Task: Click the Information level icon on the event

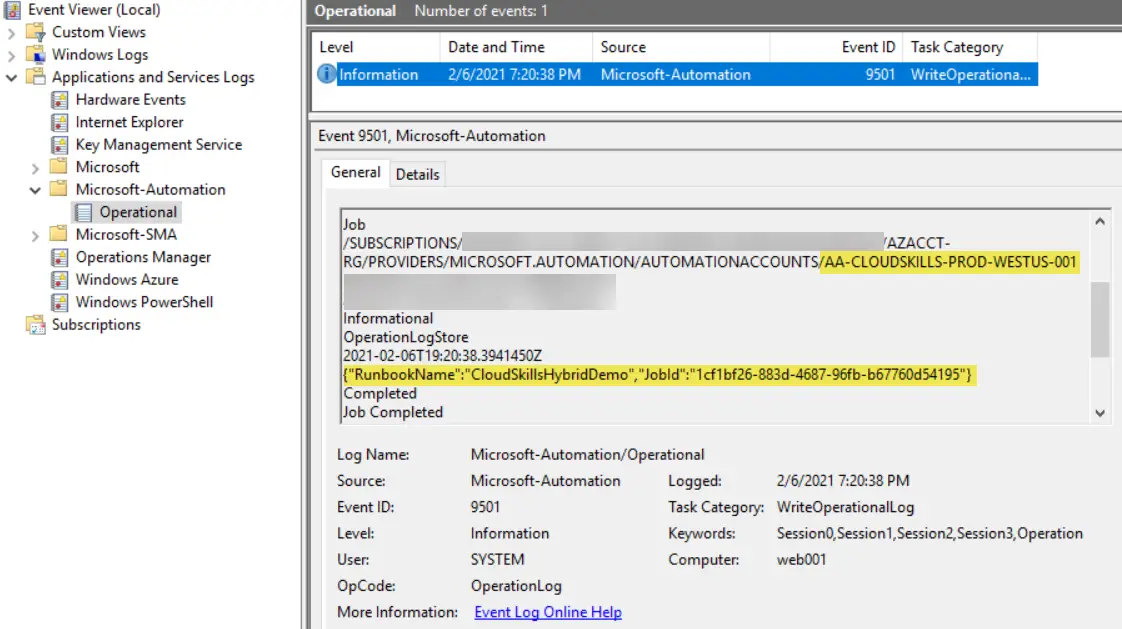Action: 326,74
